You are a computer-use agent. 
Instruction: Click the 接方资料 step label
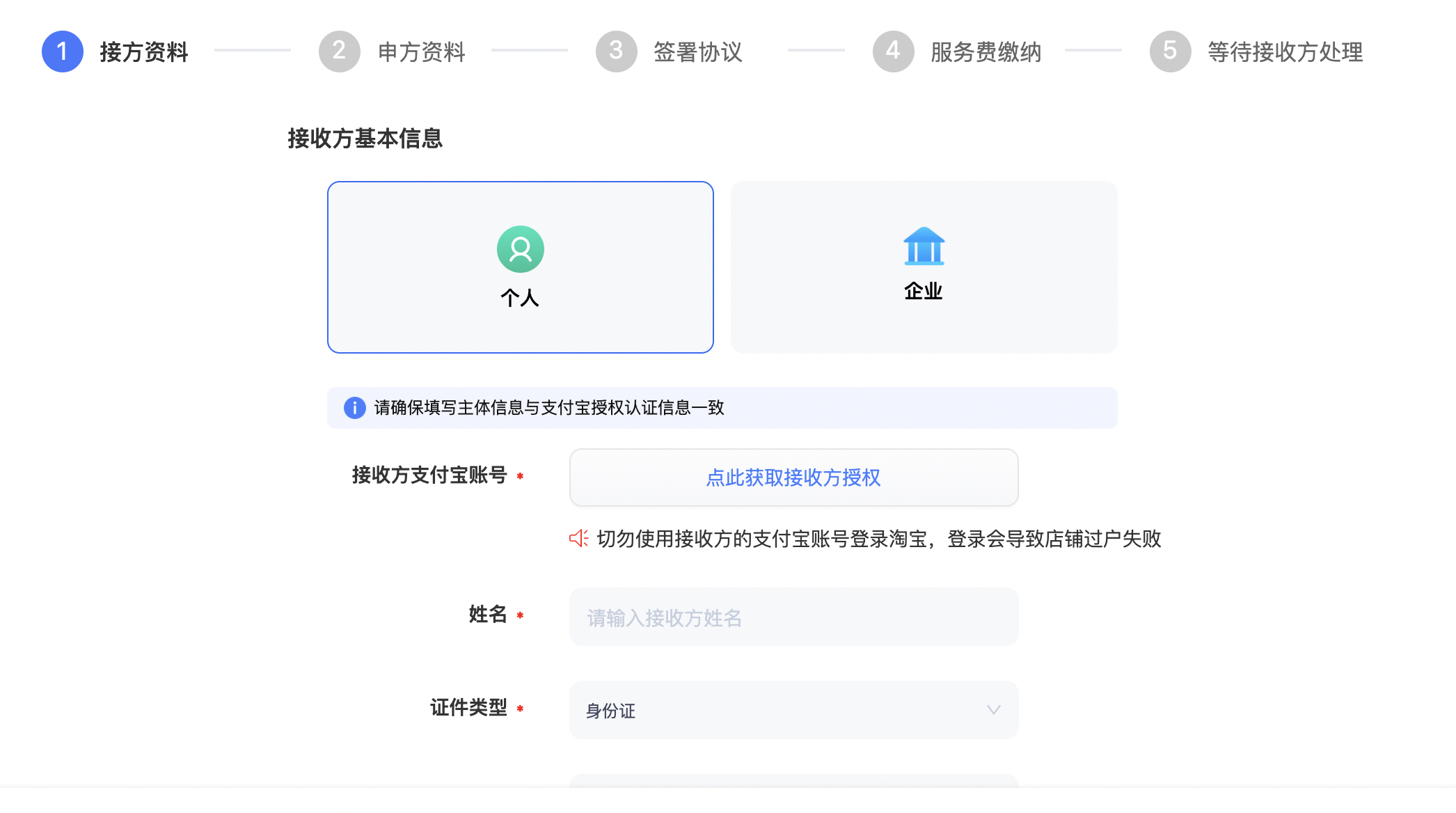tap(144, 52)
